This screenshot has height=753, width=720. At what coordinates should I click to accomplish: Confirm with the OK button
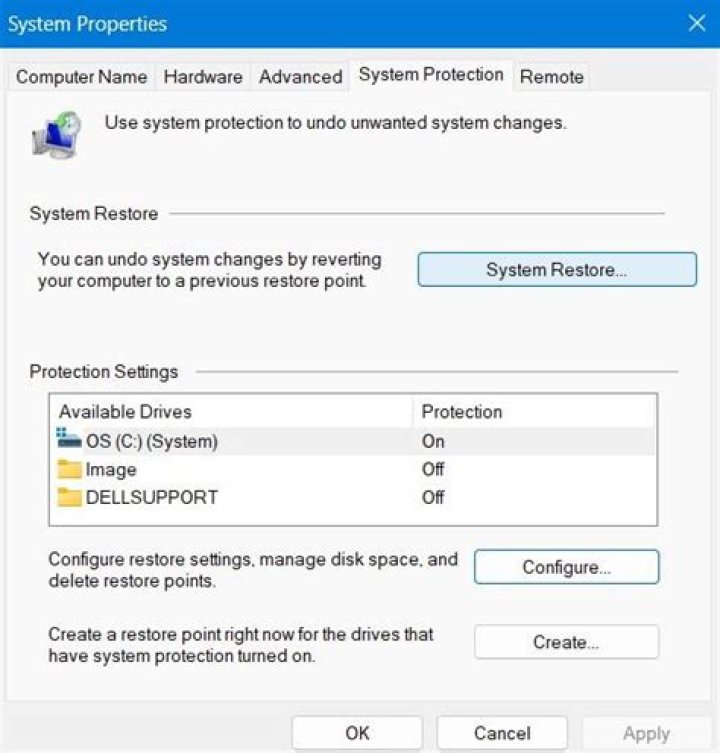(x=357, y=733)
